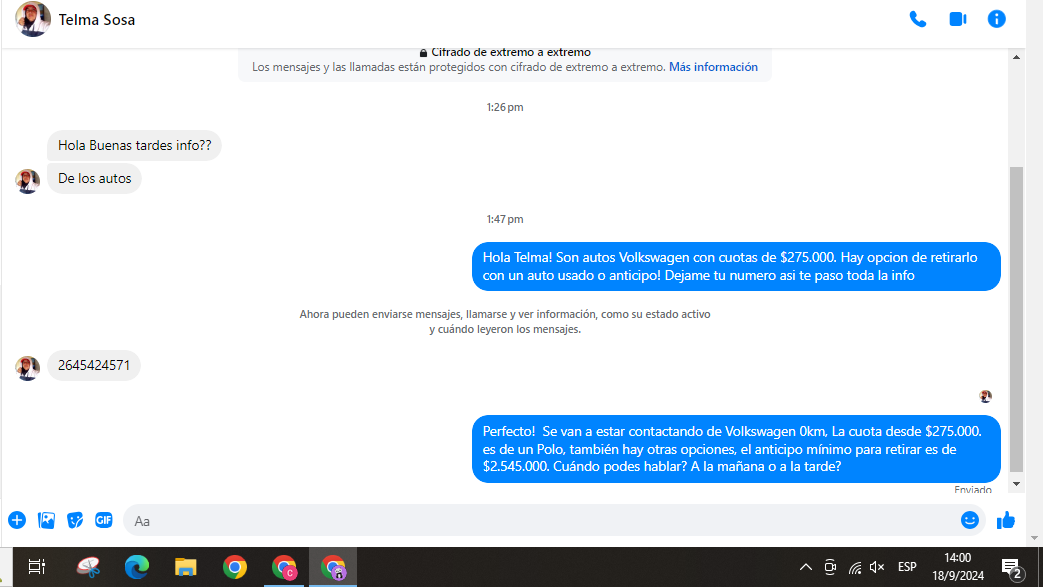Launch Microsoft Edge from the taskbar

(137, 567)
